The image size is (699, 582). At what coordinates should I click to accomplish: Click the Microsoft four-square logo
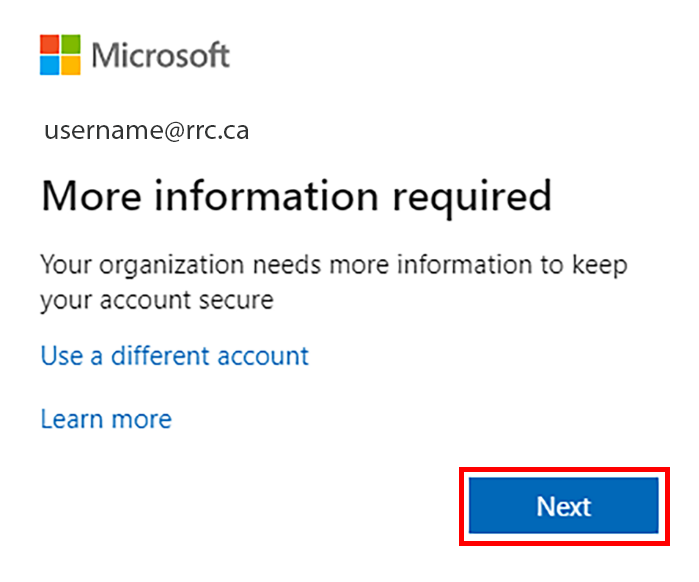(x=59, y=55)
